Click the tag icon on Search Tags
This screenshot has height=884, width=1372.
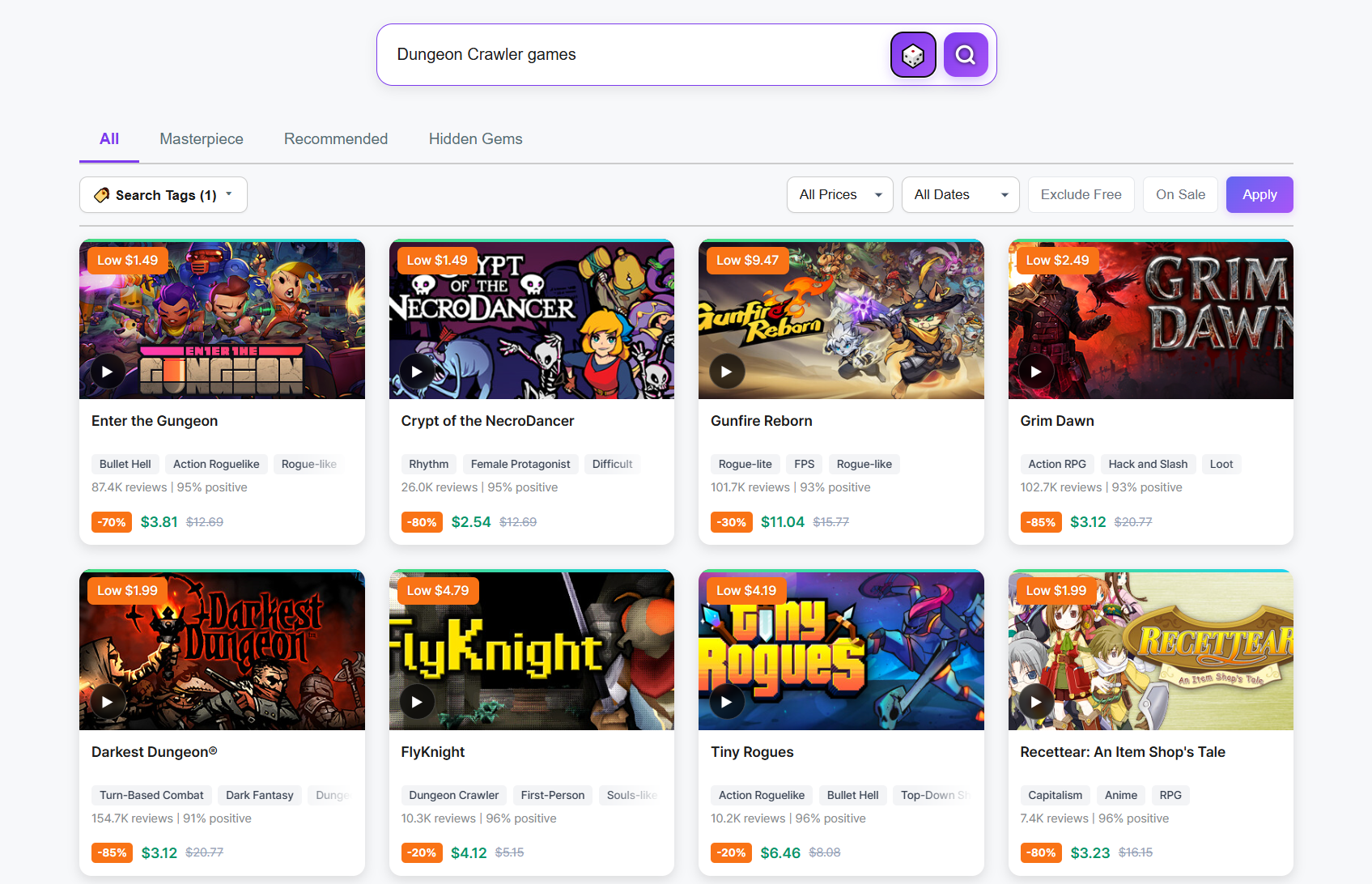coord(100,194)
